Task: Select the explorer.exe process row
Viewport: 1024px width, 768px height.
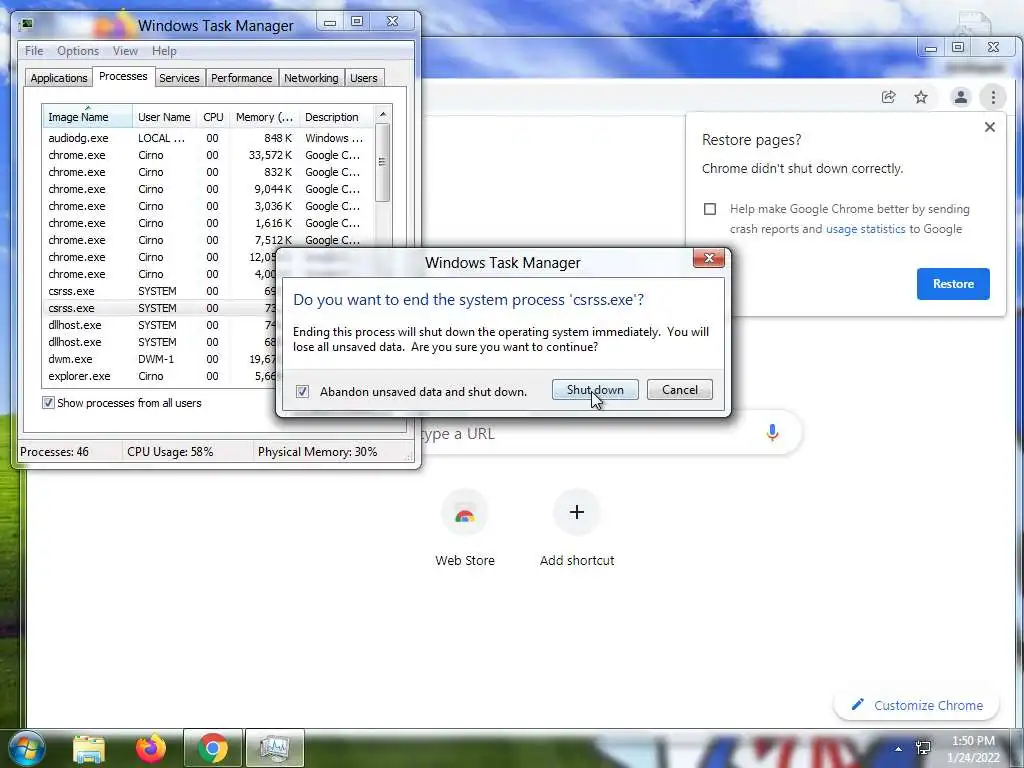Action: (x=159, y=376)
